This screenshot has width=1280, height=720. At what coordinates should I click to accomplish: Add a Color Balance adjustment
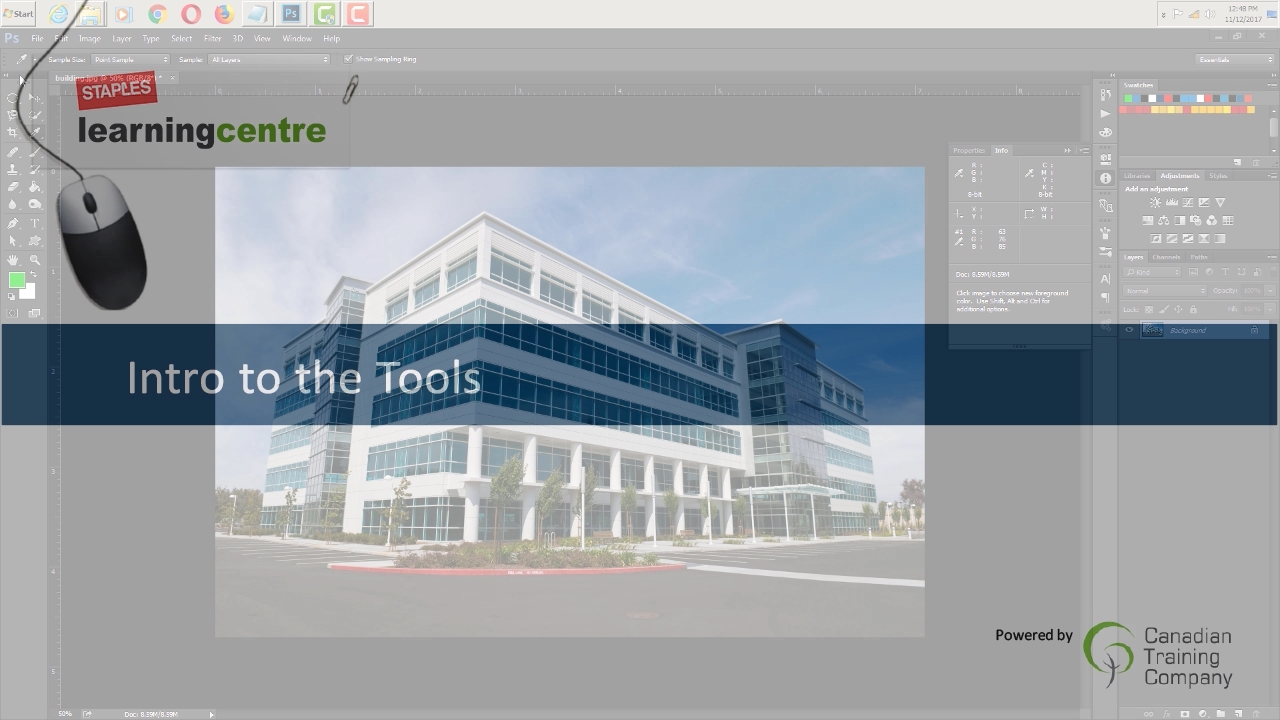click(x=1163, y=220)
